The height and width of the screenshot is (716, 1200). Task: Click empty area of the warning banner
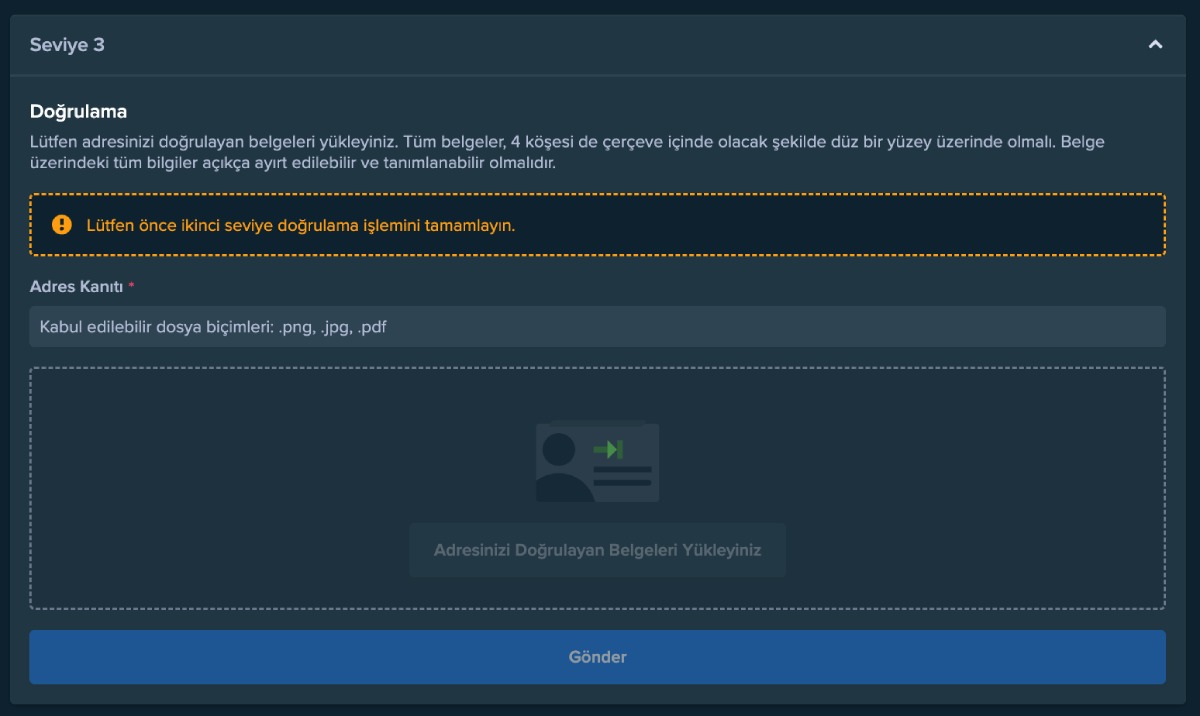pos(850,225)
